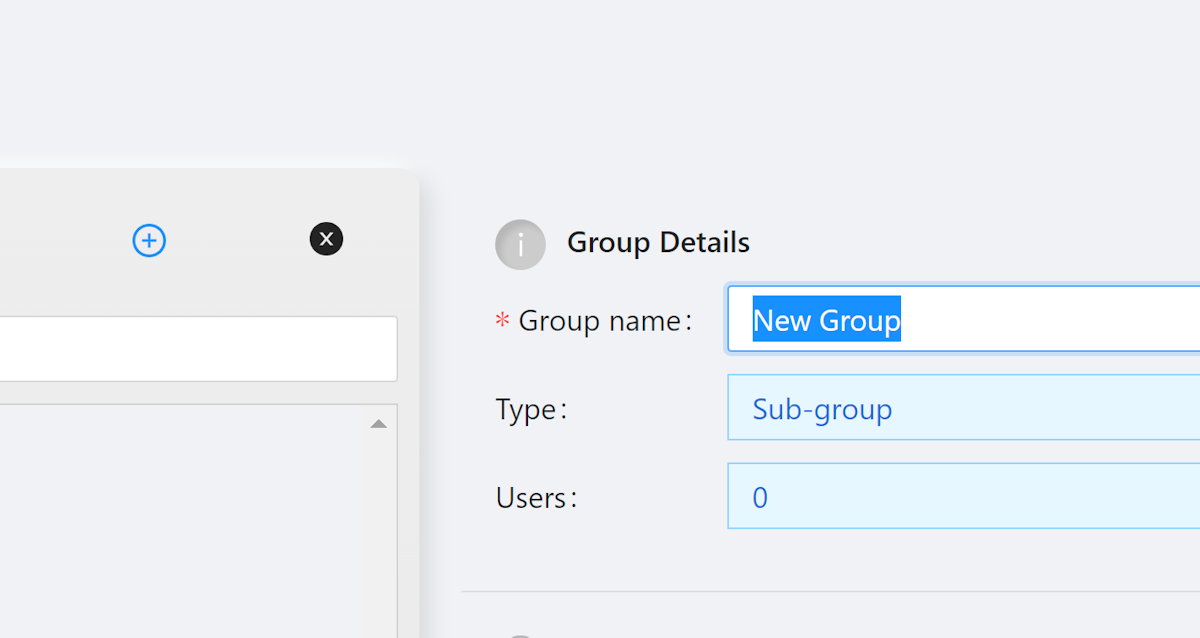
Task: Click the Users field showing 0
Action: 964,495
